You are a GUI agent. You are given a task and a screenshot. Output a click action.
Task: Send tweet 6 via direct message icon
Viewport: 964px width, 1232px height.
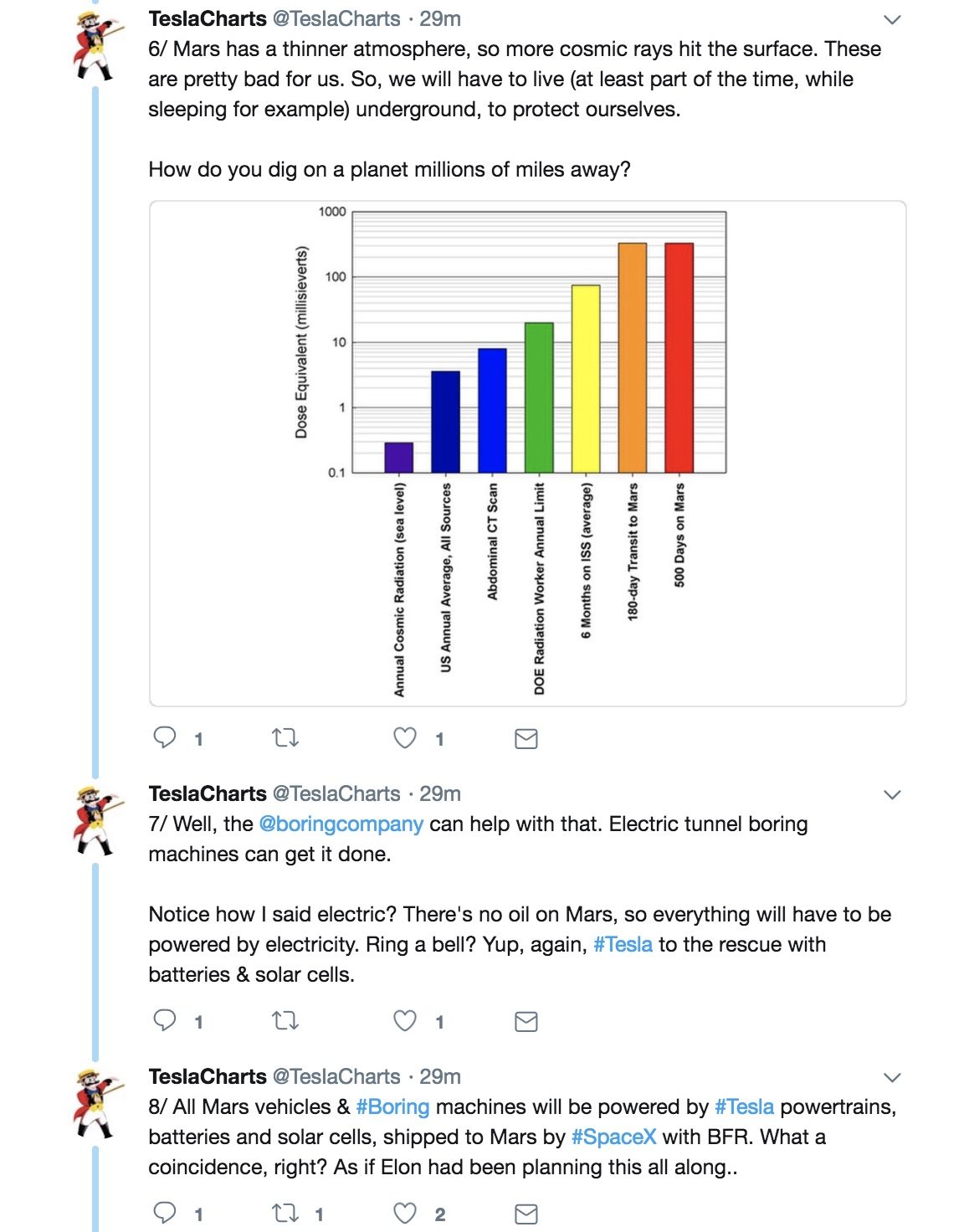coord(526,738)
